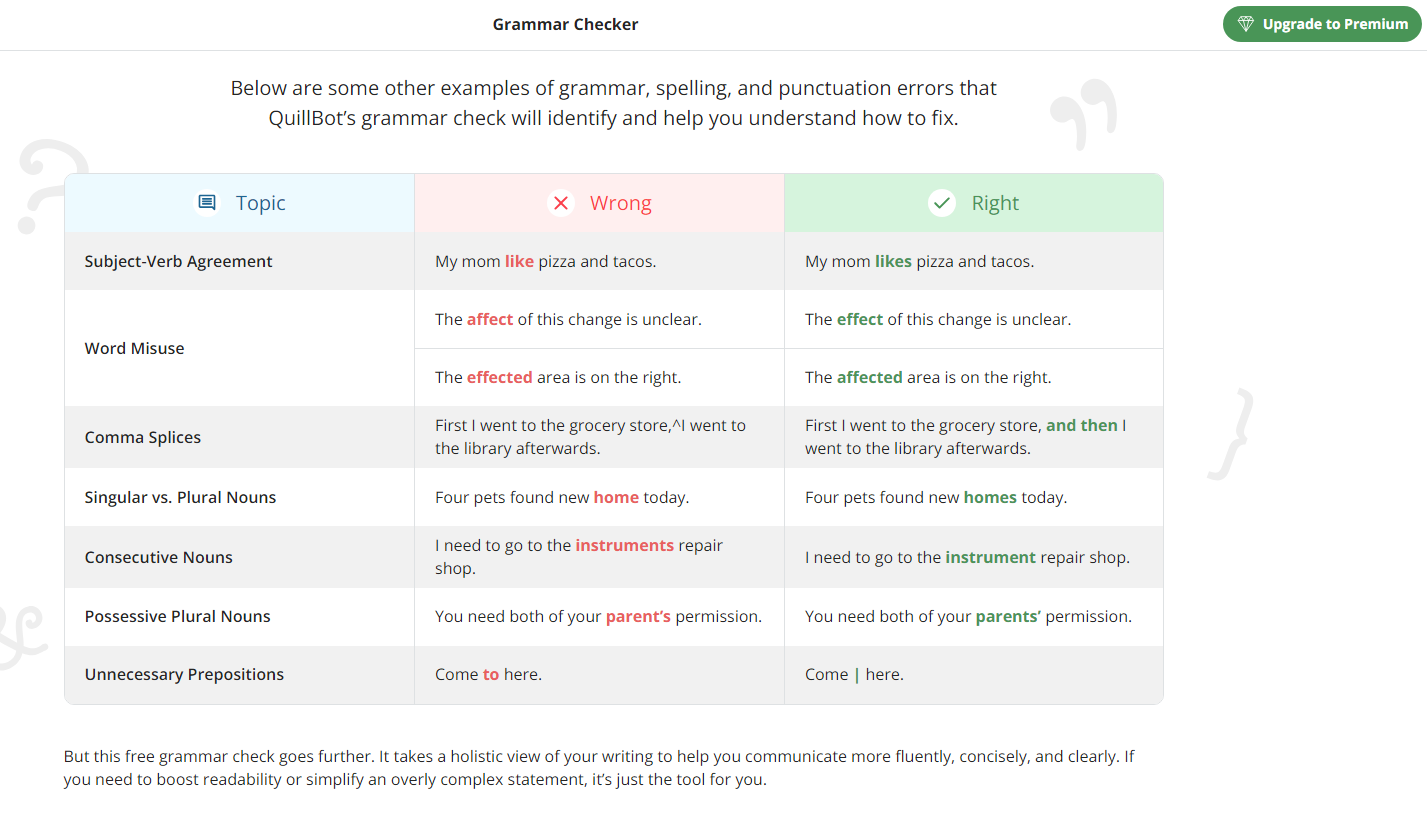
Task: Click the red highlighted word "parent's"
Action: point(638,616)
